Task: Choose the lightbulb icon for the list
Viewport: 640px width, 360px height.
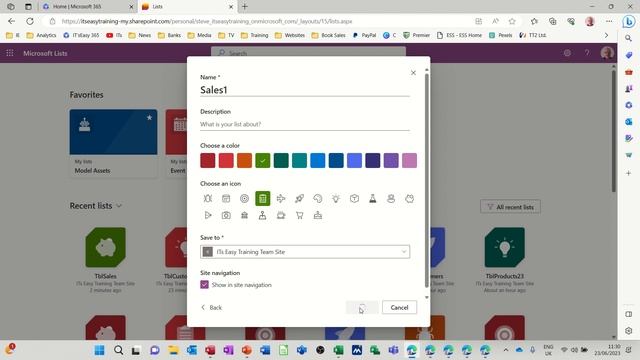Action: coord(336,199)
